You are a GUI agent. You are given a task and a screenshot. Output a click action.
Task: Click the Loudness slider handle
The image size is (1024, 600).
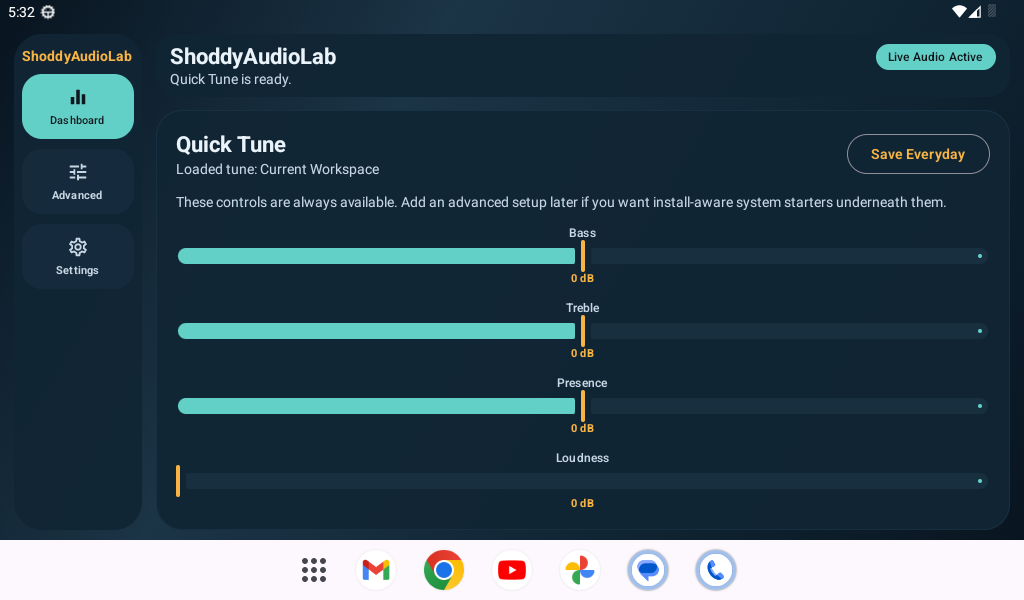(179, 481)
